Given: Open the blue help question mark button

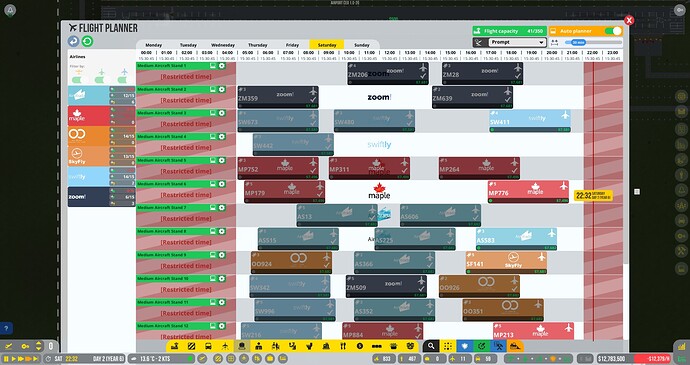Looking at the screenshot, I should tap(6, 328).
